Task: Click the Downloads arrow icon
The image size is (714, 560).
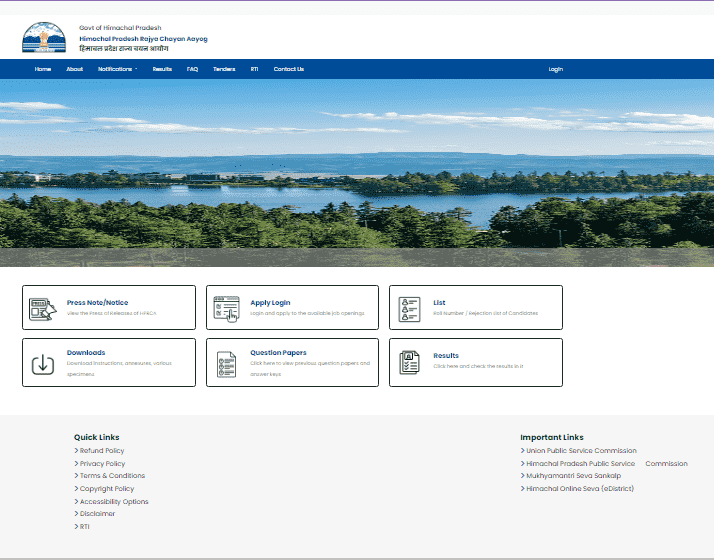Action: [42, 363]
